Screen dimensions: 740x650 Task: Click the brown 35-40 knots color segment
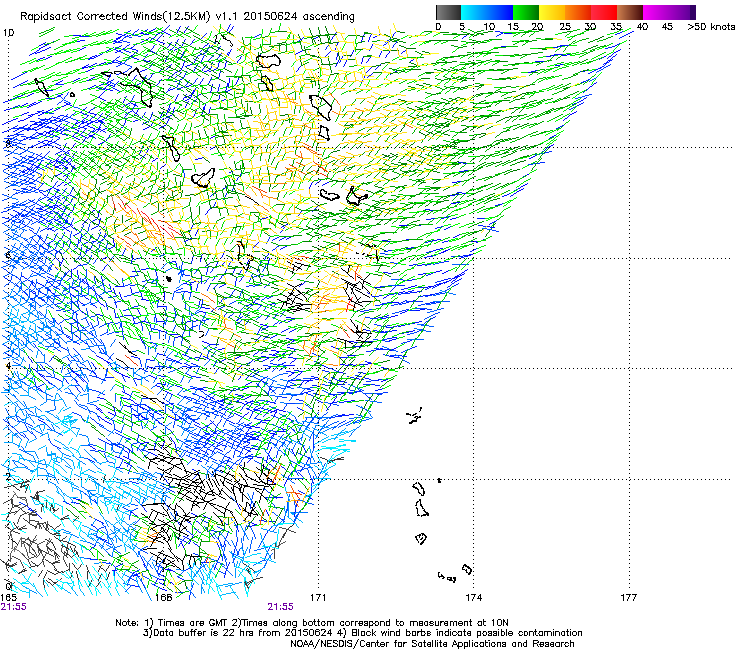click(x=630, y=12)
